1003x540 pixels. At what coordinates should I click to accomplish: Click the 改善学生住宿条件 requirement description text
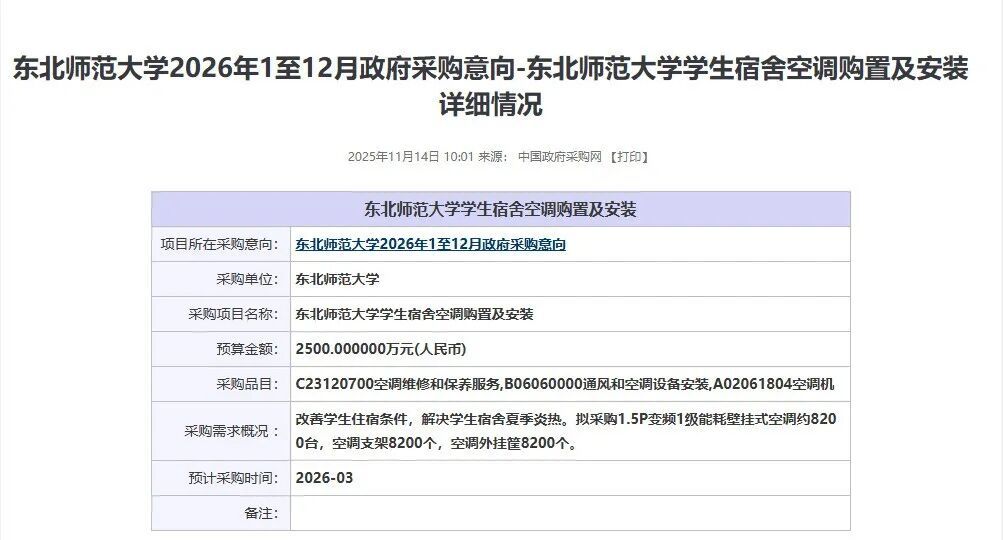pos(565,431)
